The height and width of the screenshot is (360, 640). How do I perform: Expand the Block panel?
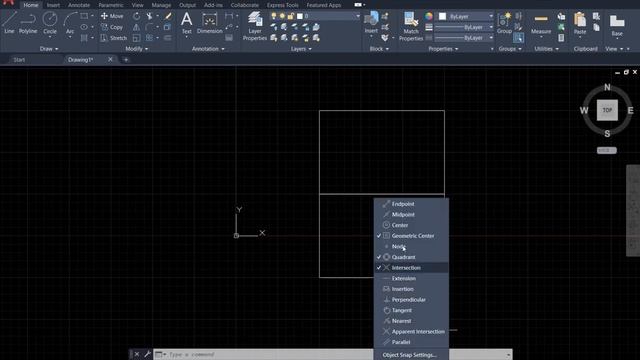379,49
